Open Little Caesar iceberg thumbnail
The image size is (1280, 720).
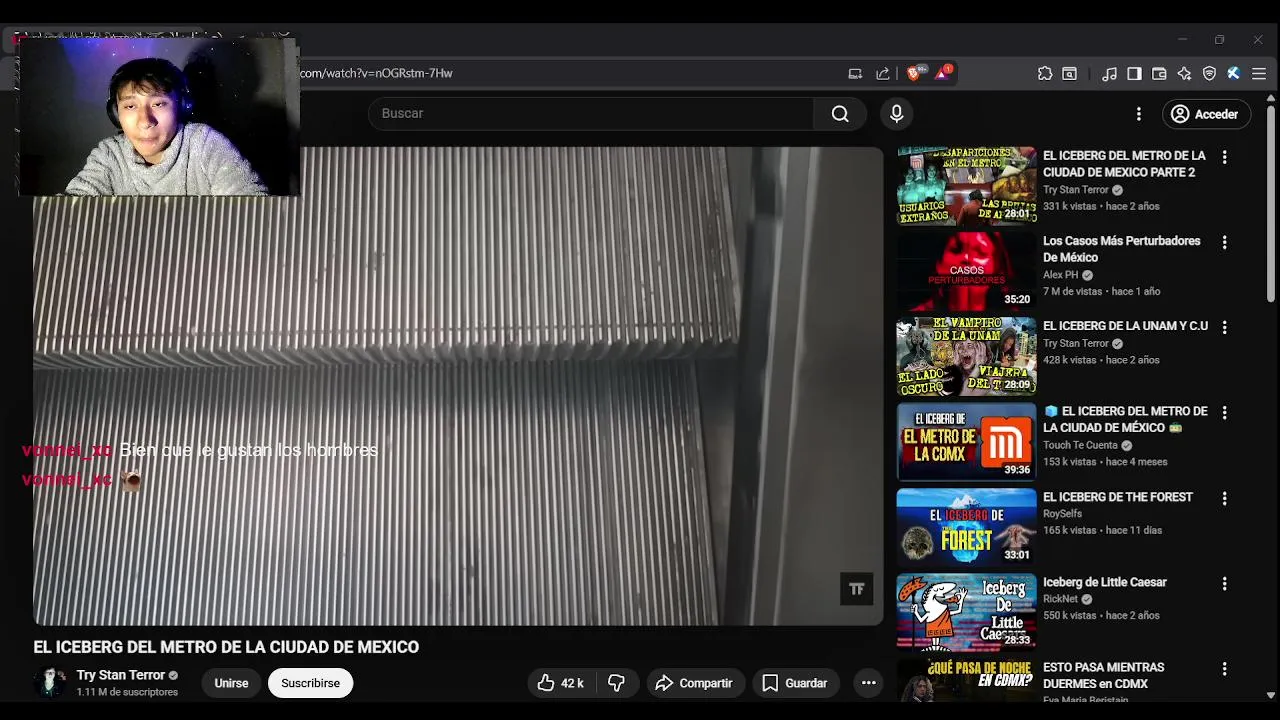point(966,611)
